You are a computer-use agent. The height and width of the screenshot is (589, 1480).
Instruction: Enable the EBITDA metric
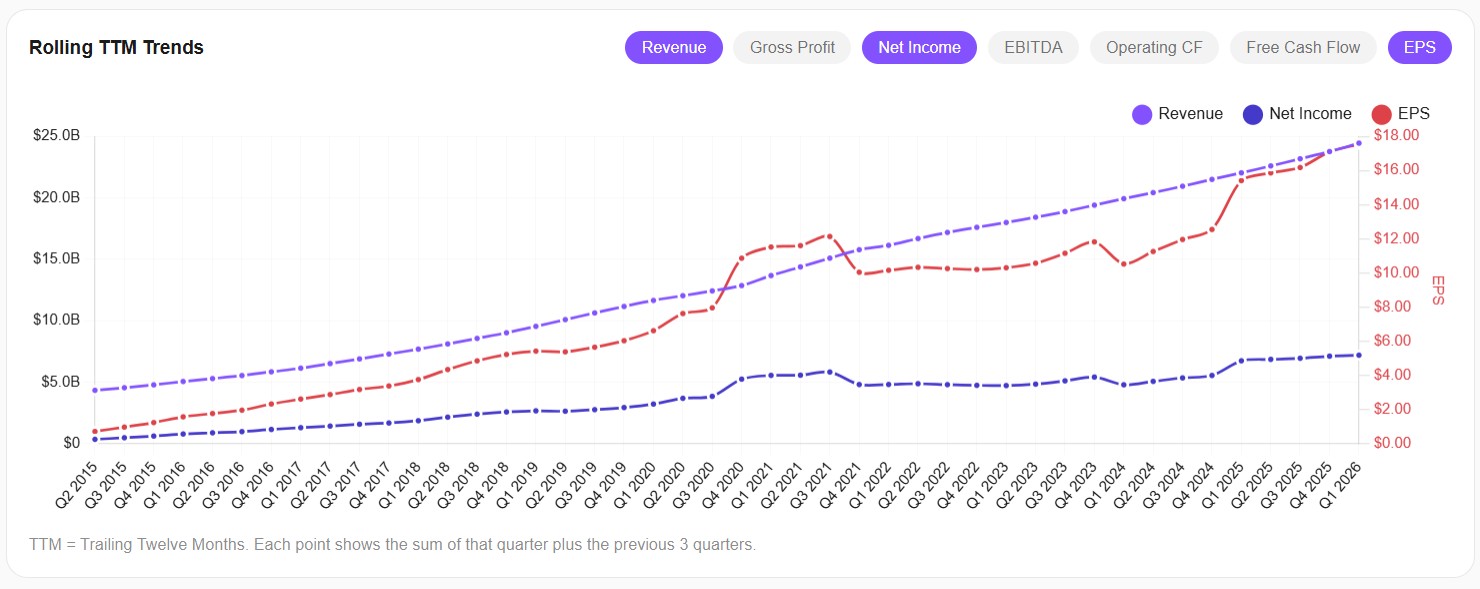1033,47
